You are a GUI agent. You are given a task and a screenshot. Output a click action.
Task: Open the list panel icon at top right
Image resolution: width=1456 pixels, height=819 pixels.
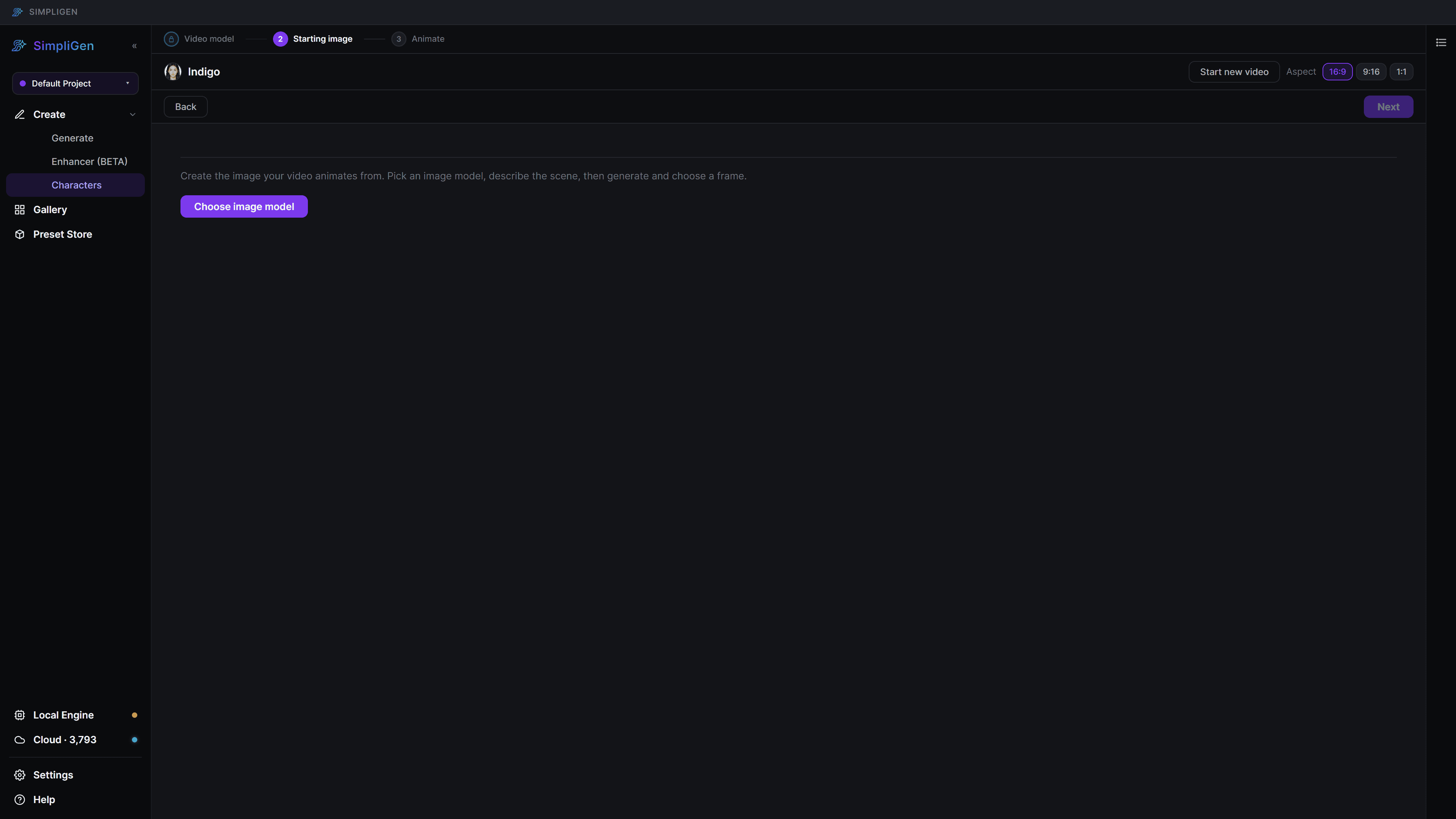tap(1441, 42)
